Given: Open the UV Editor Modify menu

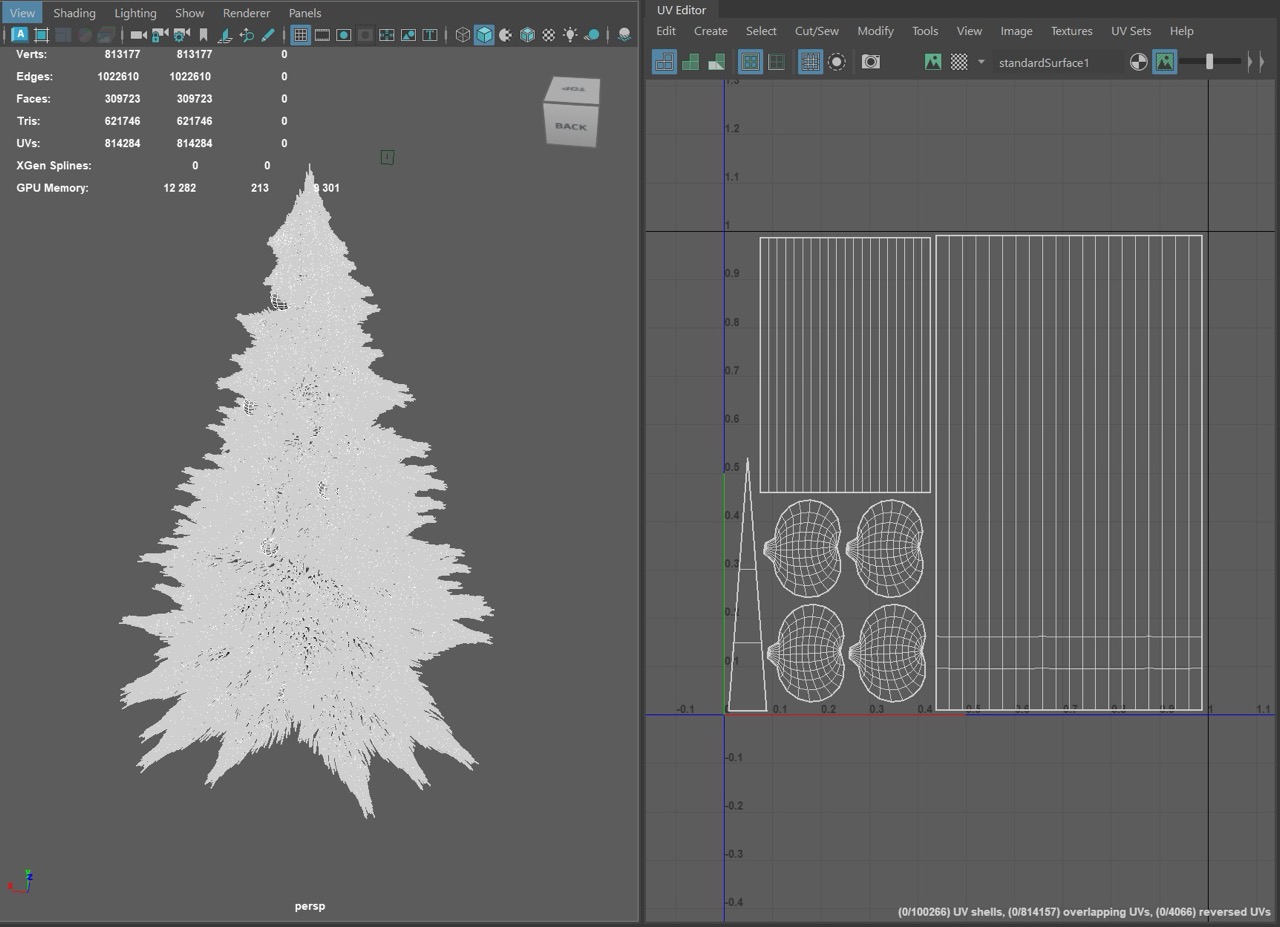Looking at the screenshot, I should (x=875, y=31).
